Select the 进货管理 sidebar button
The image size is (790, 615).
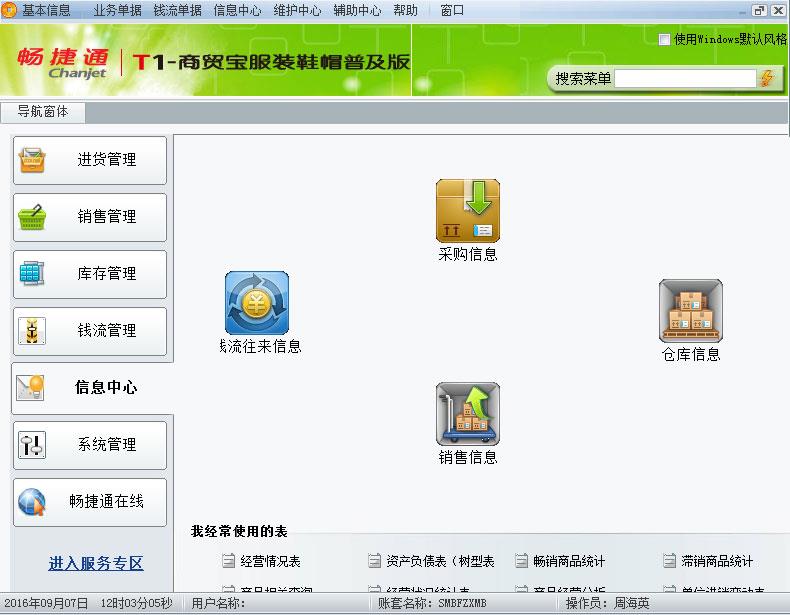[x=90, y=160]
